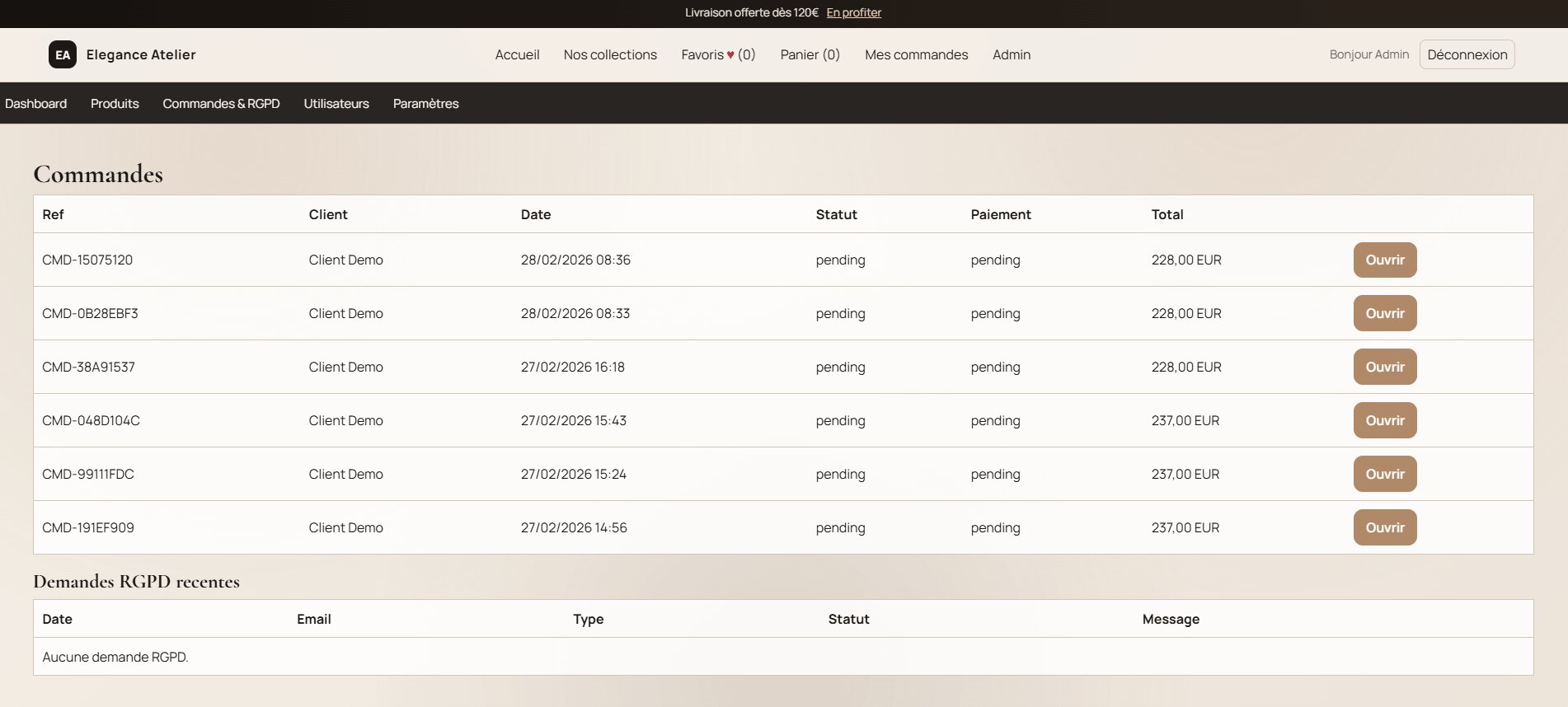1568x707 pixels.
Task: Click Client Demo in the CMD-15075120 row
Action: pyautogui.click(x=345, y=260)
